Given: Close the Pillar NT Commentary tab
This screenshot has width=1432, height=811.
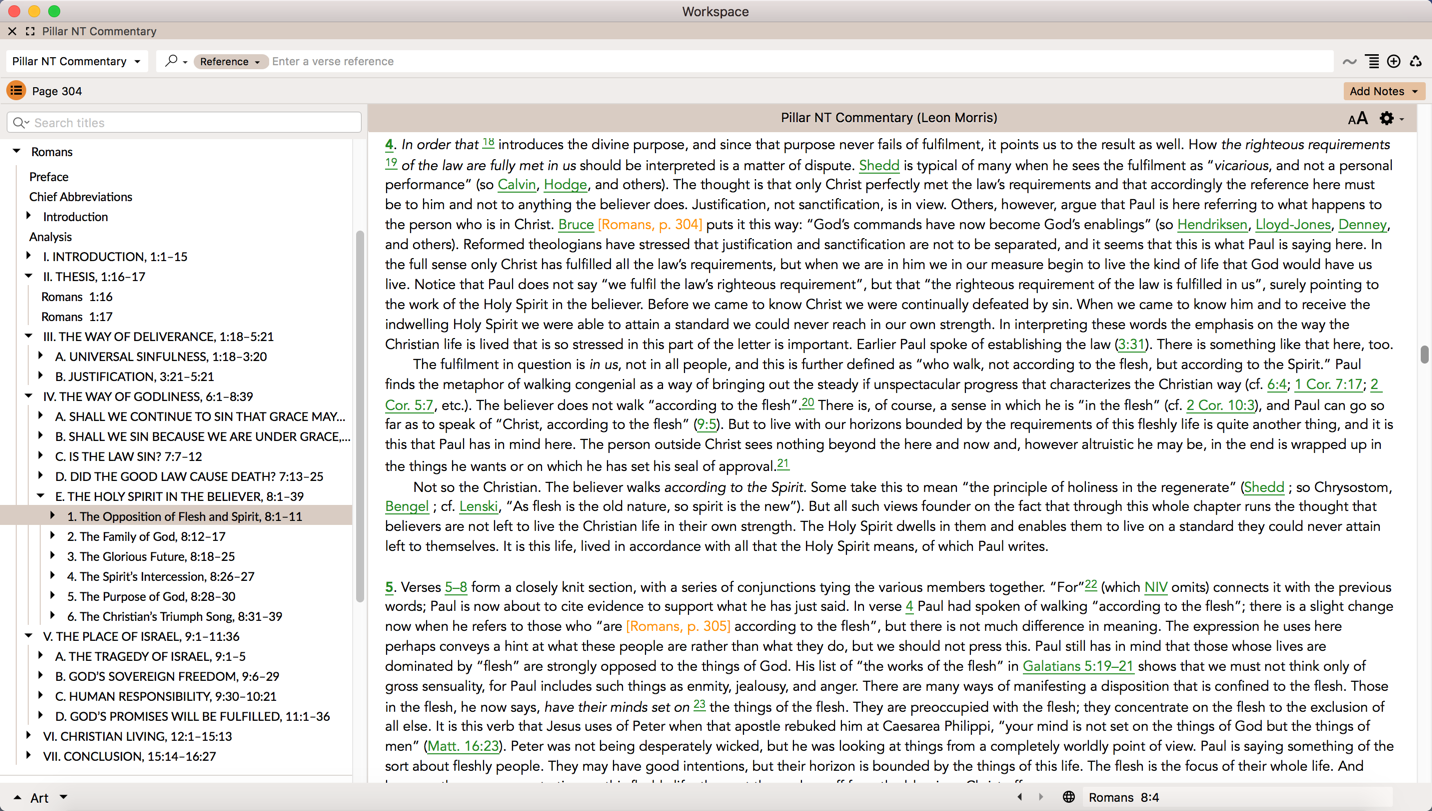Looking at the screenshot, I should (x=12, y=32).
